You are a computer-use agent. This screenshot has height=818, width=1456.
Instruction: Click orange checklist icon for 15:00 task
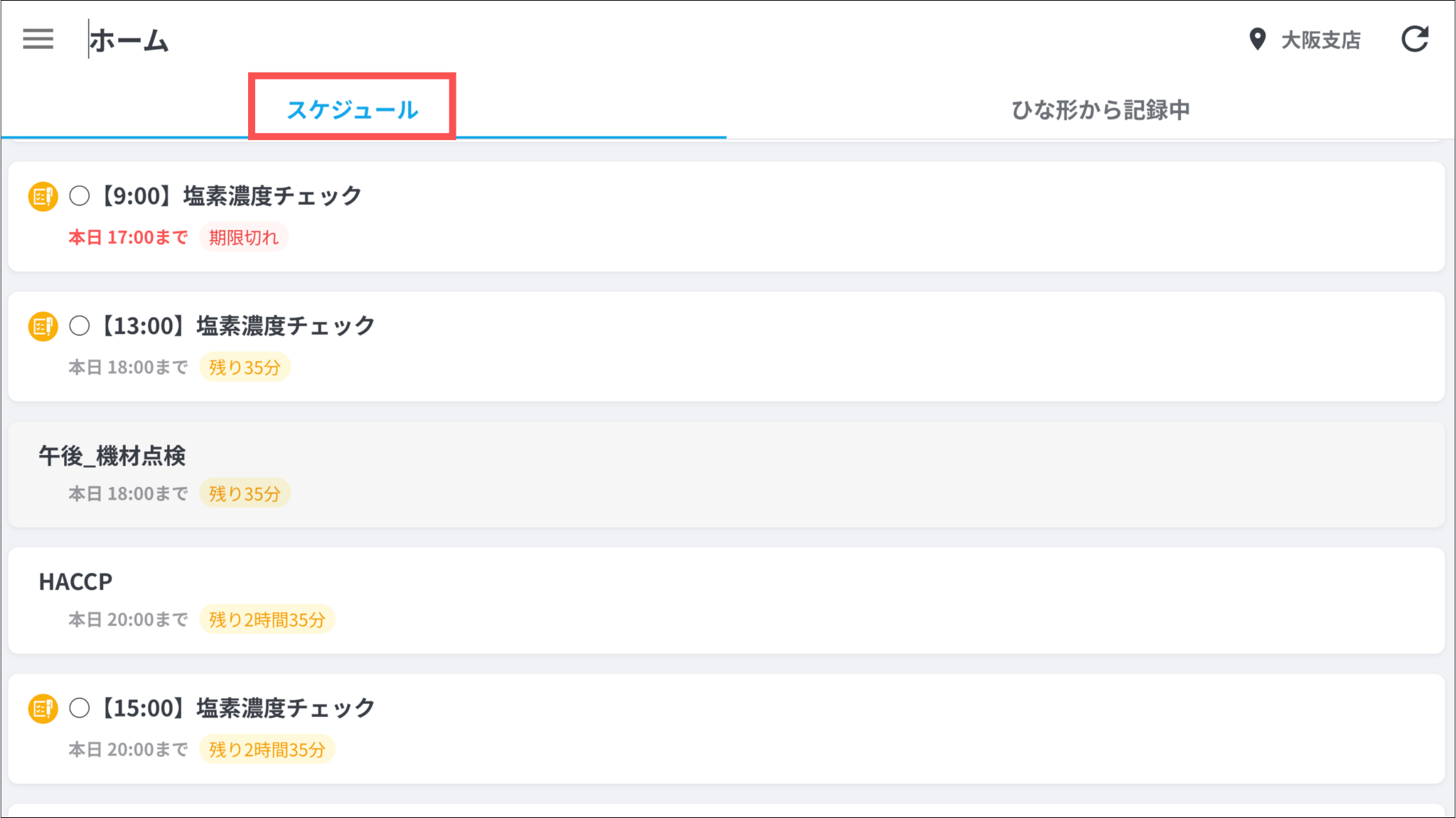coord(43,709)
